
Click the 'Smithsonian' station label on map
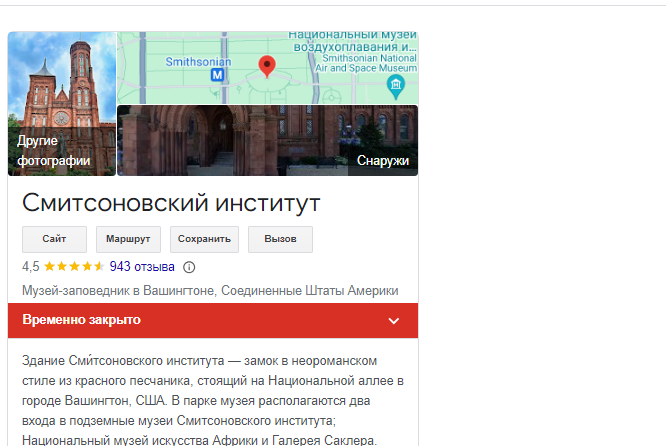click(x=198, y=62)
